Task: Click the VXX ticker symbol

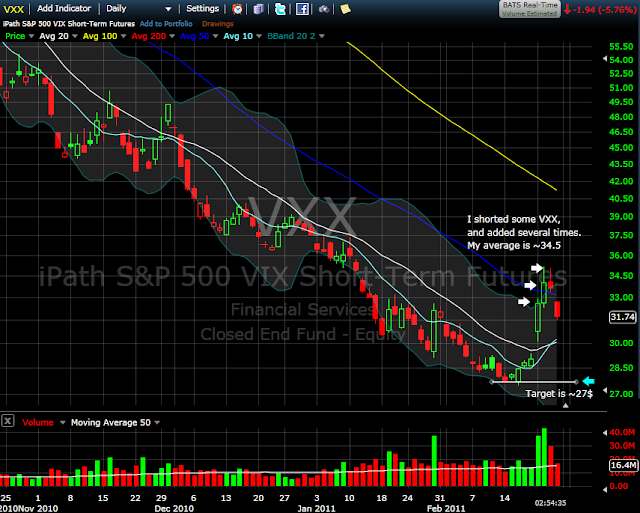Action: [13, 9]
